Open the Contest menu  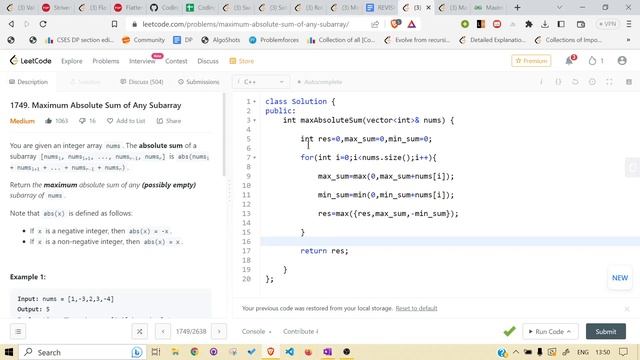176,61
